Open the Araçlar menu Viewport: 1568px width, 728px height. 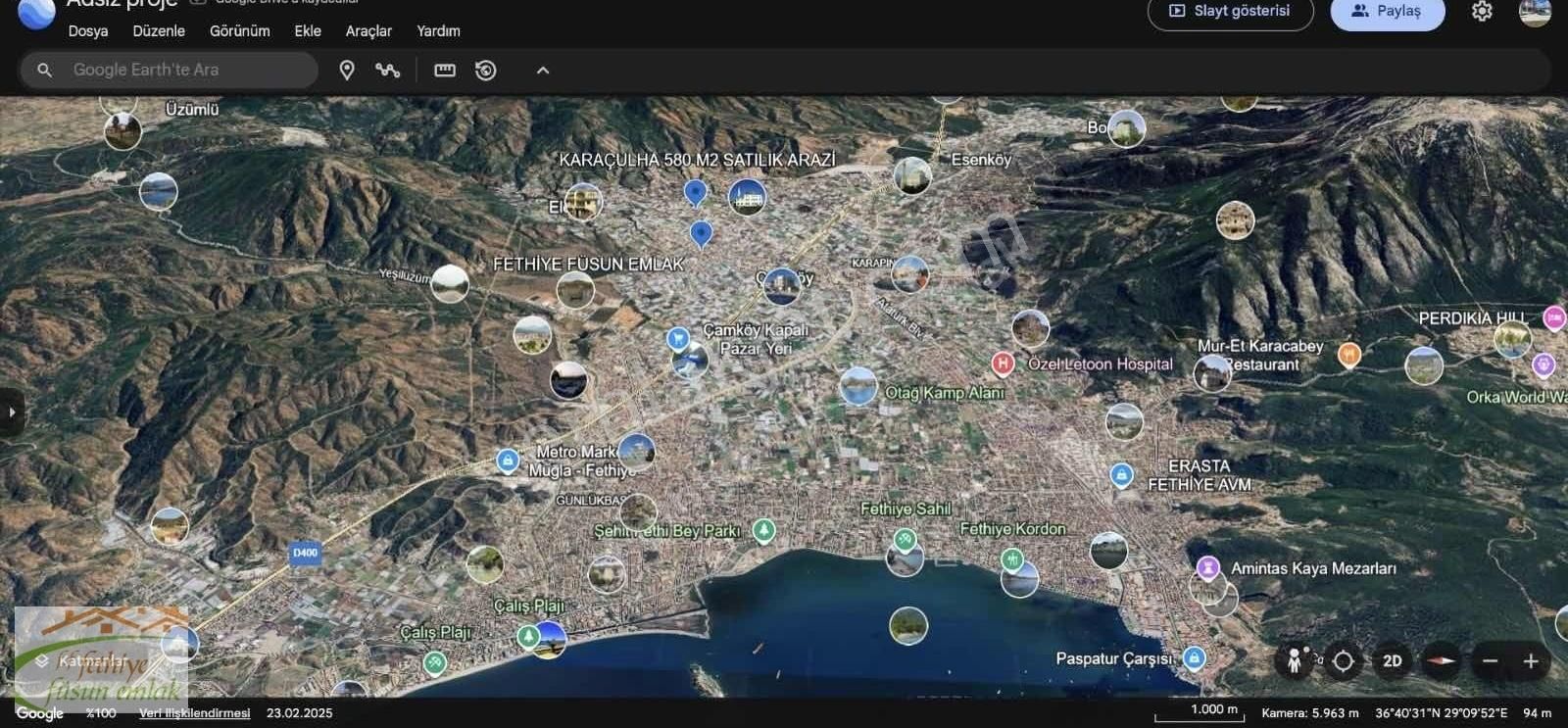point(368,31)
